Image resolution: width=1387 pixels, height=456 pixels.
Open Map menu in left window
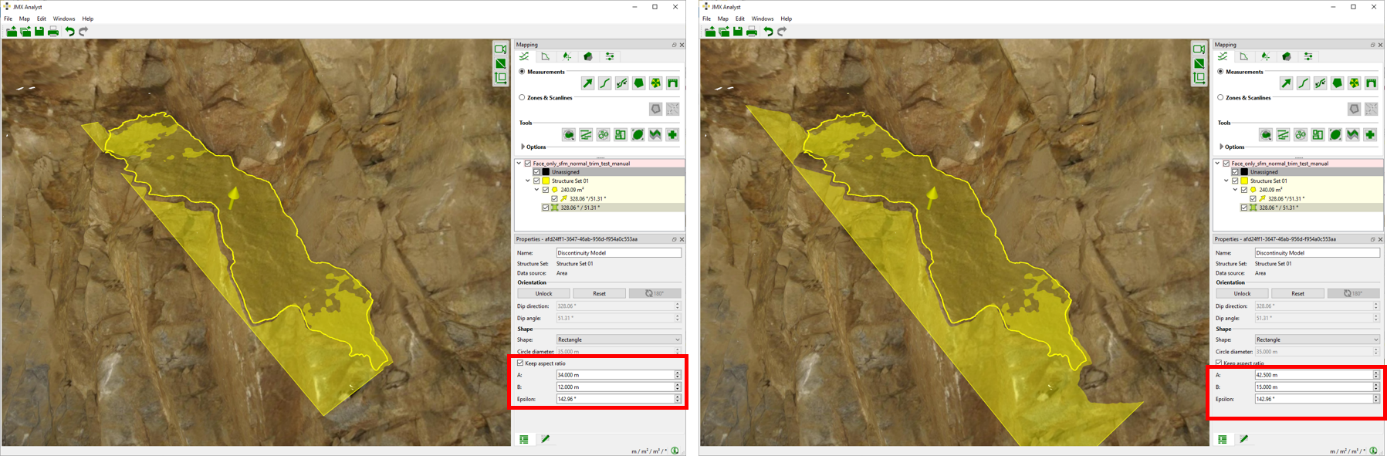pos(22,18)
